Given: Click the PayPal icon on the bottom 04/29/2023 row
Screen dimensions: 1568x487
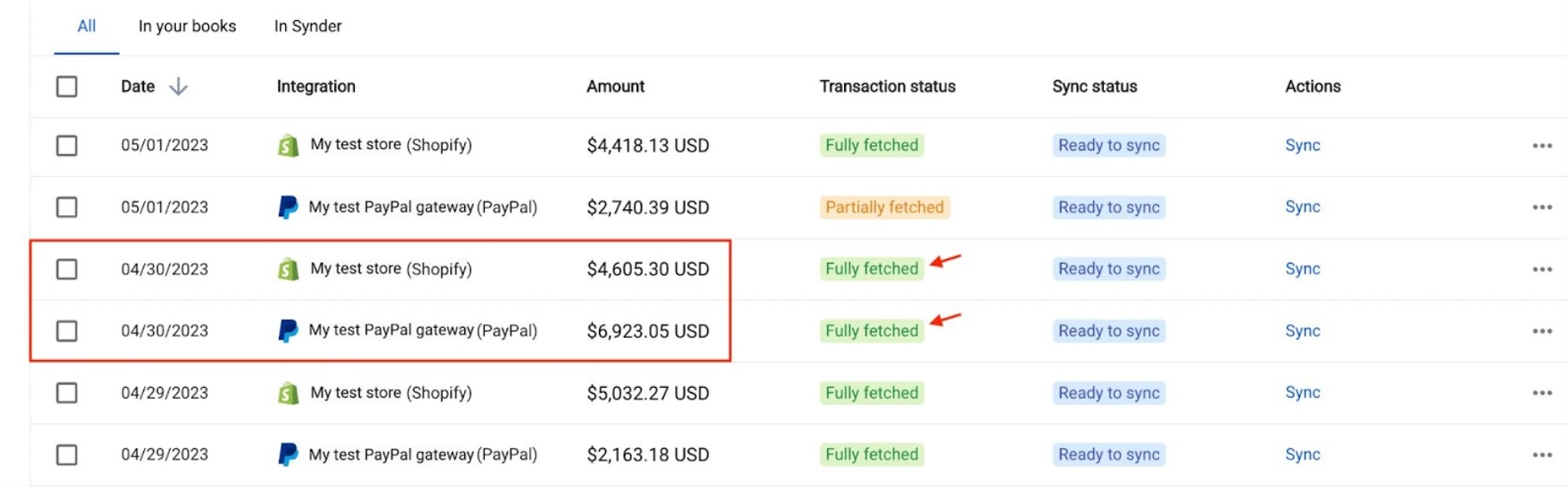Looking at the screenshot, I should [287, 454].
